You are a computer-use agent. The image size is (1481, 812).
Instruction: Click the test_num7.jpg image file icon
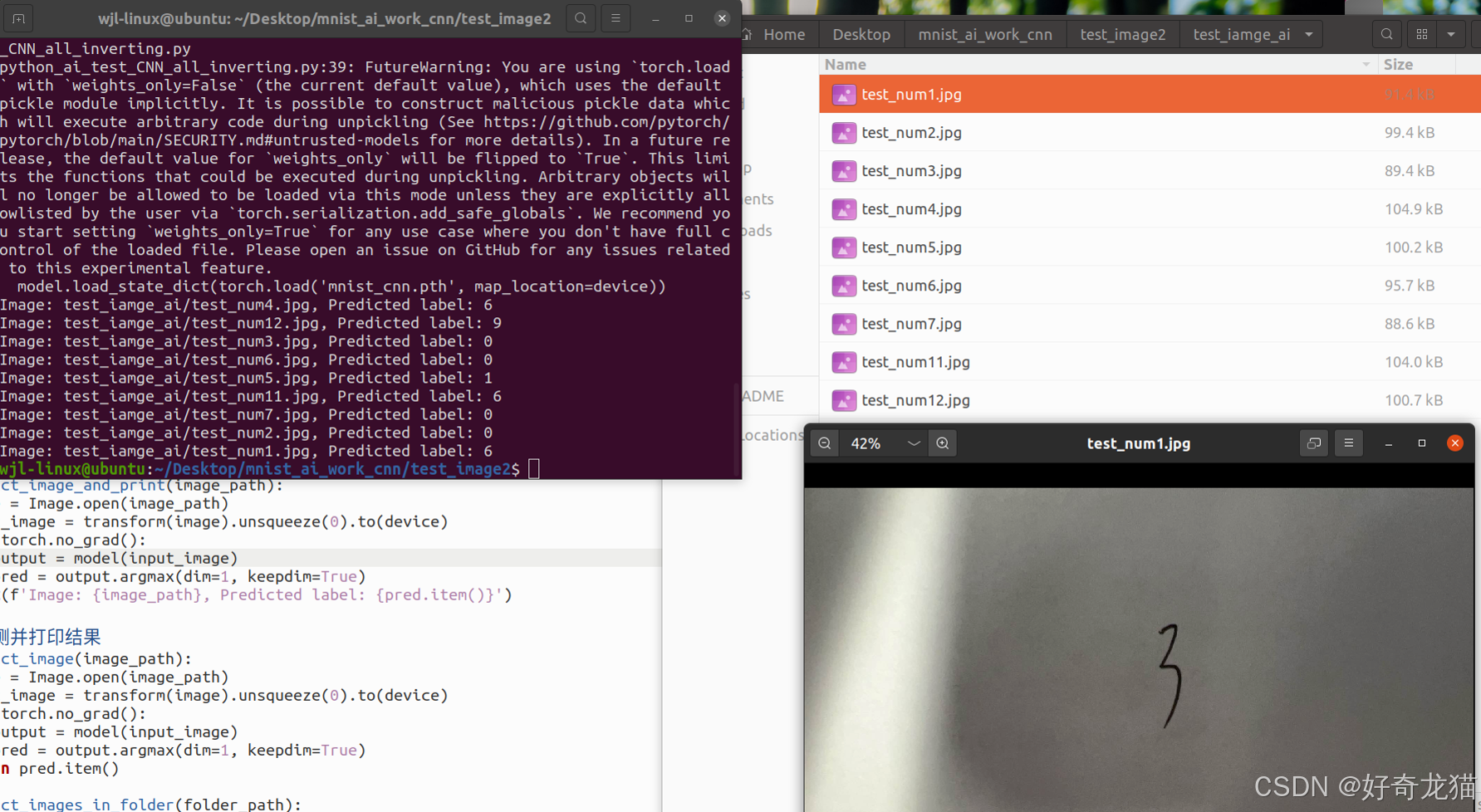[844, 324]
